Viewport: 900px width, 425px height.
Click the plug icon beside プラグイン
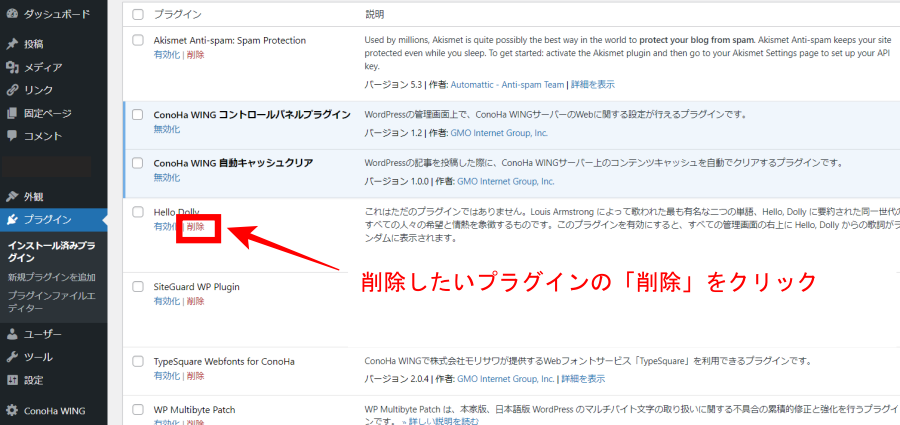click(12, 219)
